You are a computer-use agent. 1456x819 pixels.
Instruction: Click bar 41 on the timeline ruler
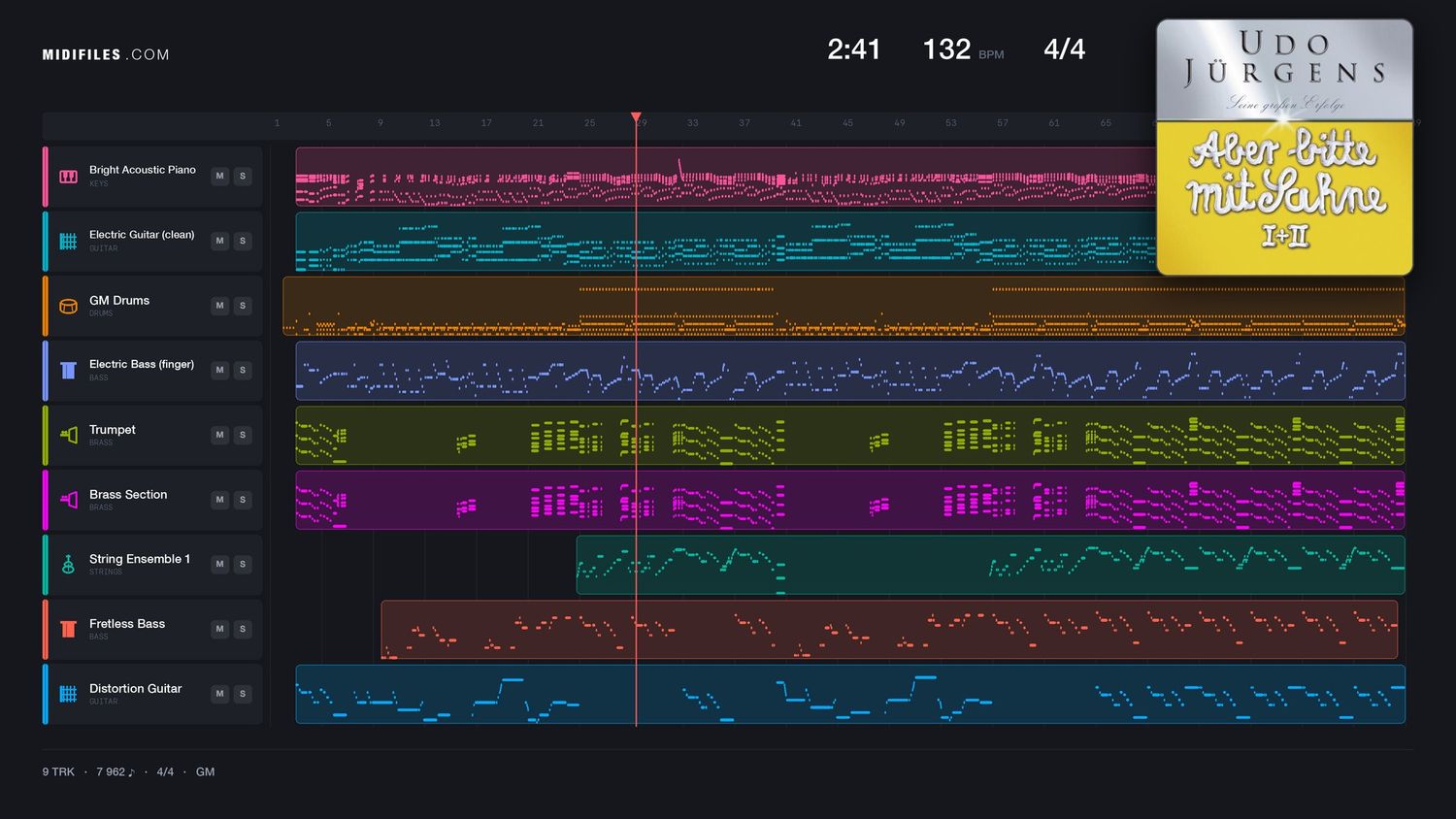pos(796,123)
